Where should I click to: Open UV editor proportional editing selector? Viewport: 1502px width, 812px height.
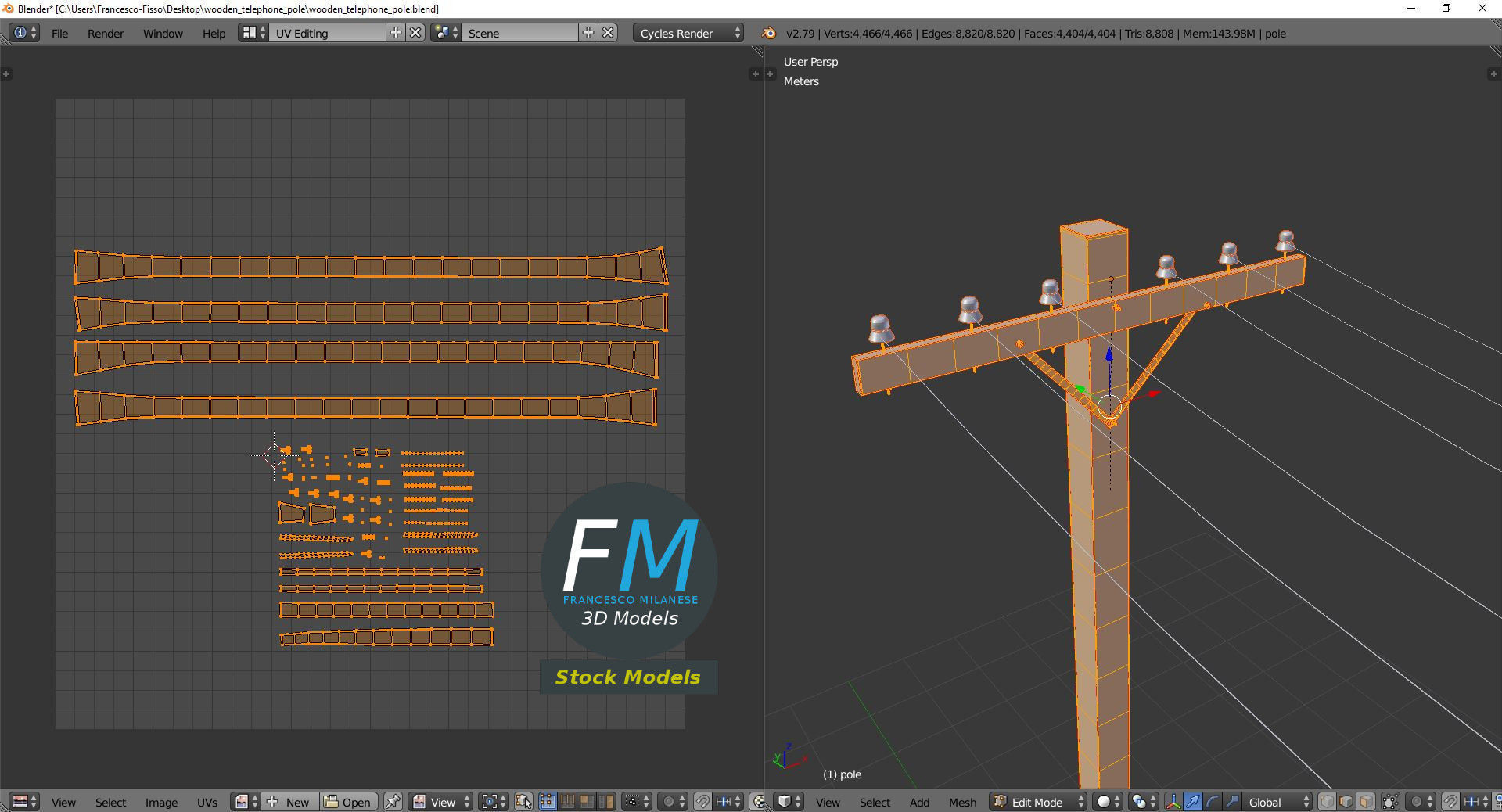(x=672, y=802)
